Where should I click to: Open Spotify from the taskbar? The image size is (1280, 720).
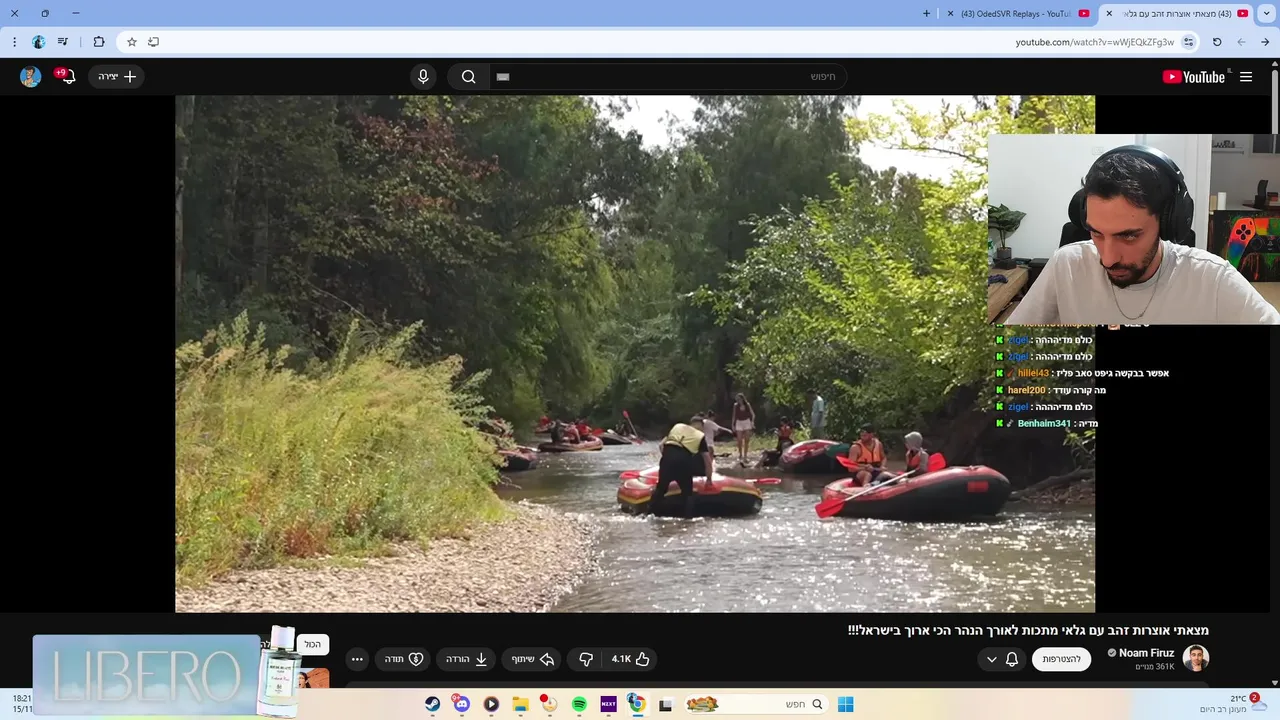click(579, 704)
